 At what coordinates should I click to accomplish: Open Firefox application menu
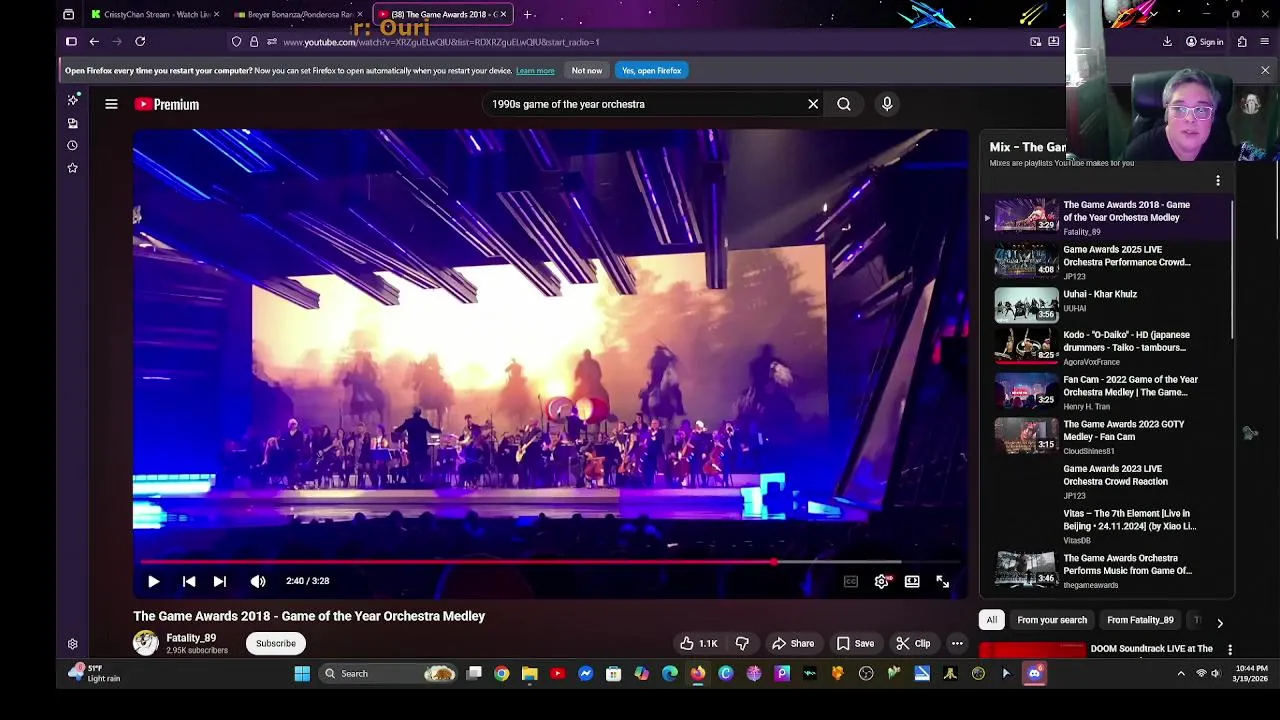coord(1265,42)
